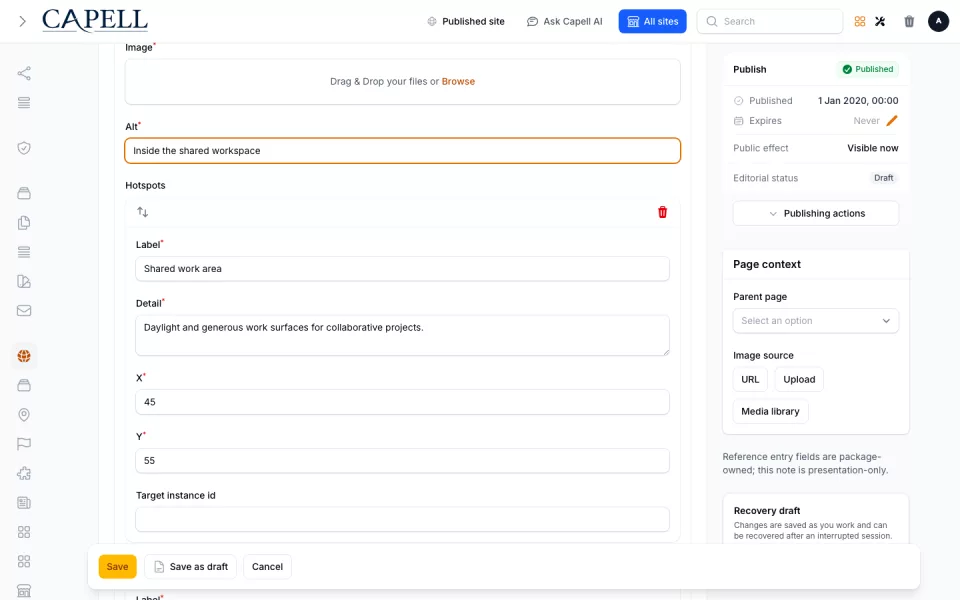Click the X coordinate field
Viewport: 960px width, 600px height.
click(x=402, y=402)
